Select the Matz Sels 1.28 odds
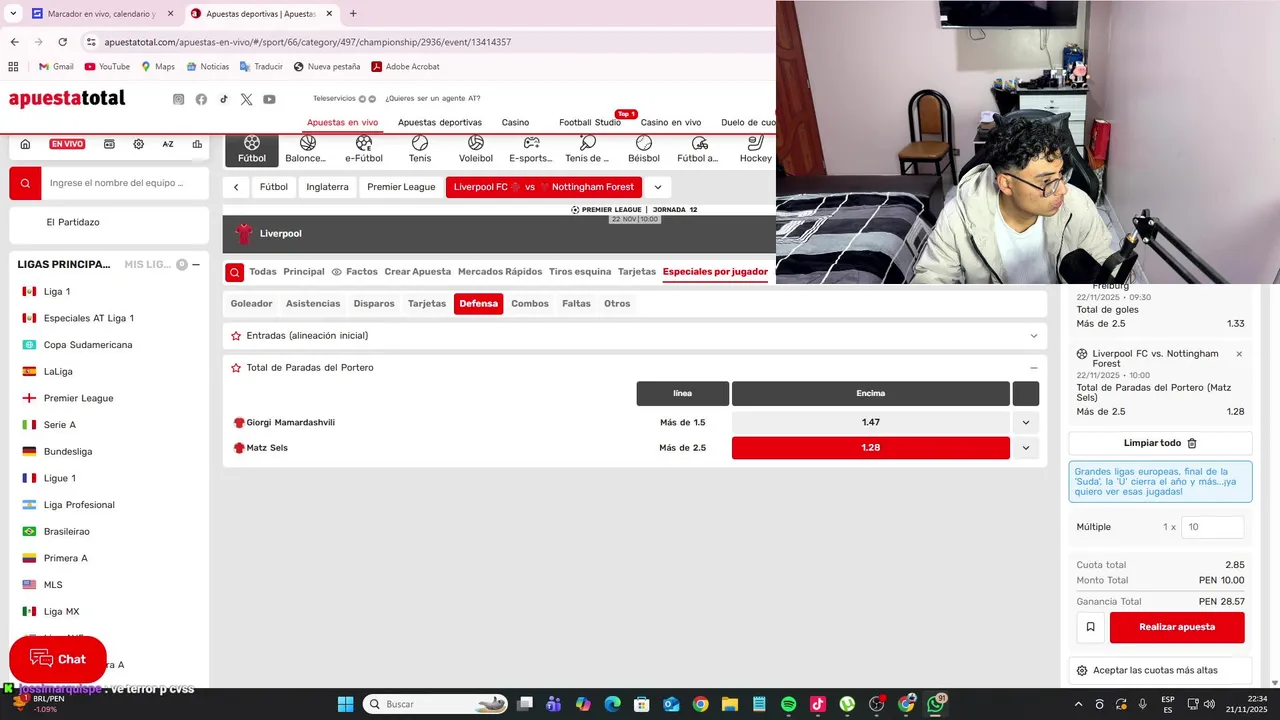 [x=870, y=448]
